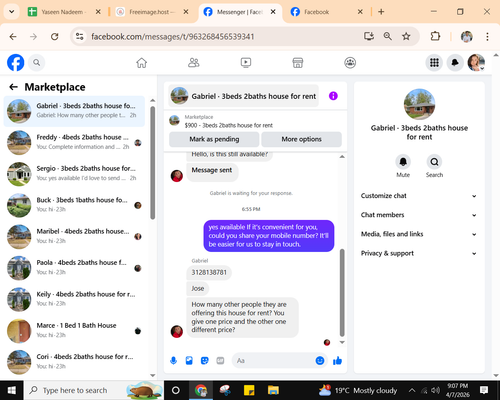Open a new browser tab
The height and width of the screenshot is (400, 500).
pyautogui.click(x=381, y=12)
